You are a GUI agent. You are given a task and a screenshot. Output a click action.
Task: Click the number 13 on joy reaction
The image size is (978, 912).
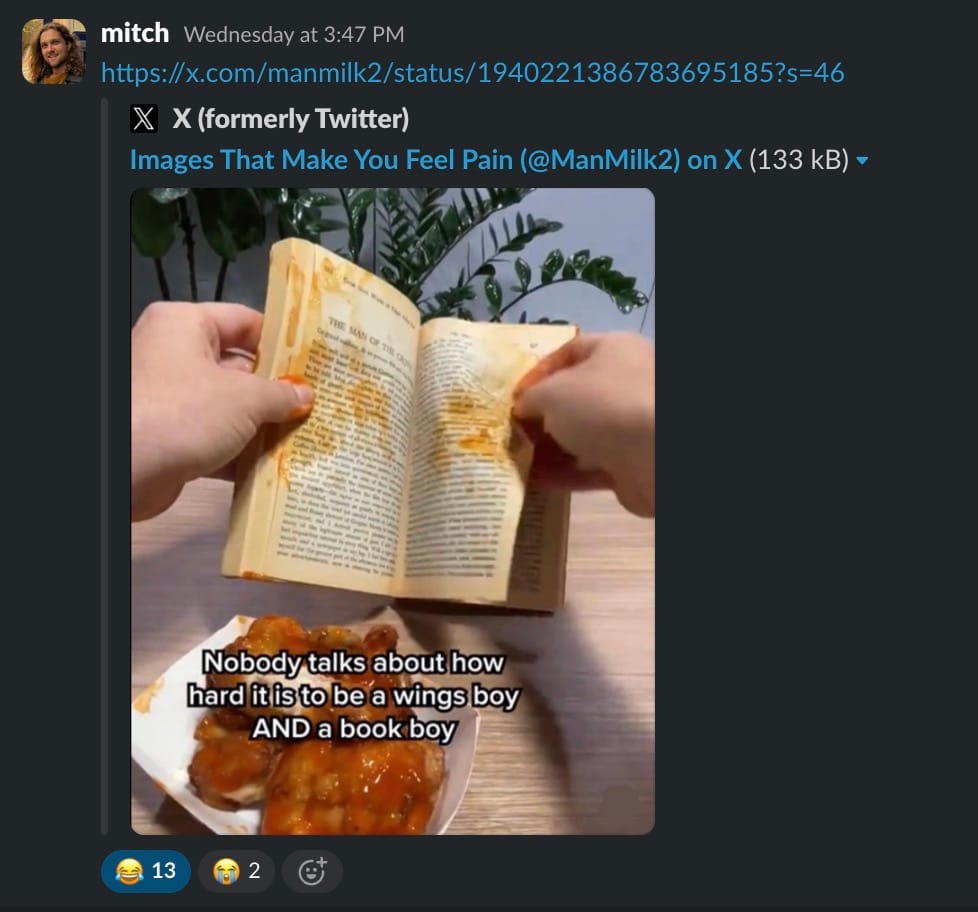tap(164, 871)
